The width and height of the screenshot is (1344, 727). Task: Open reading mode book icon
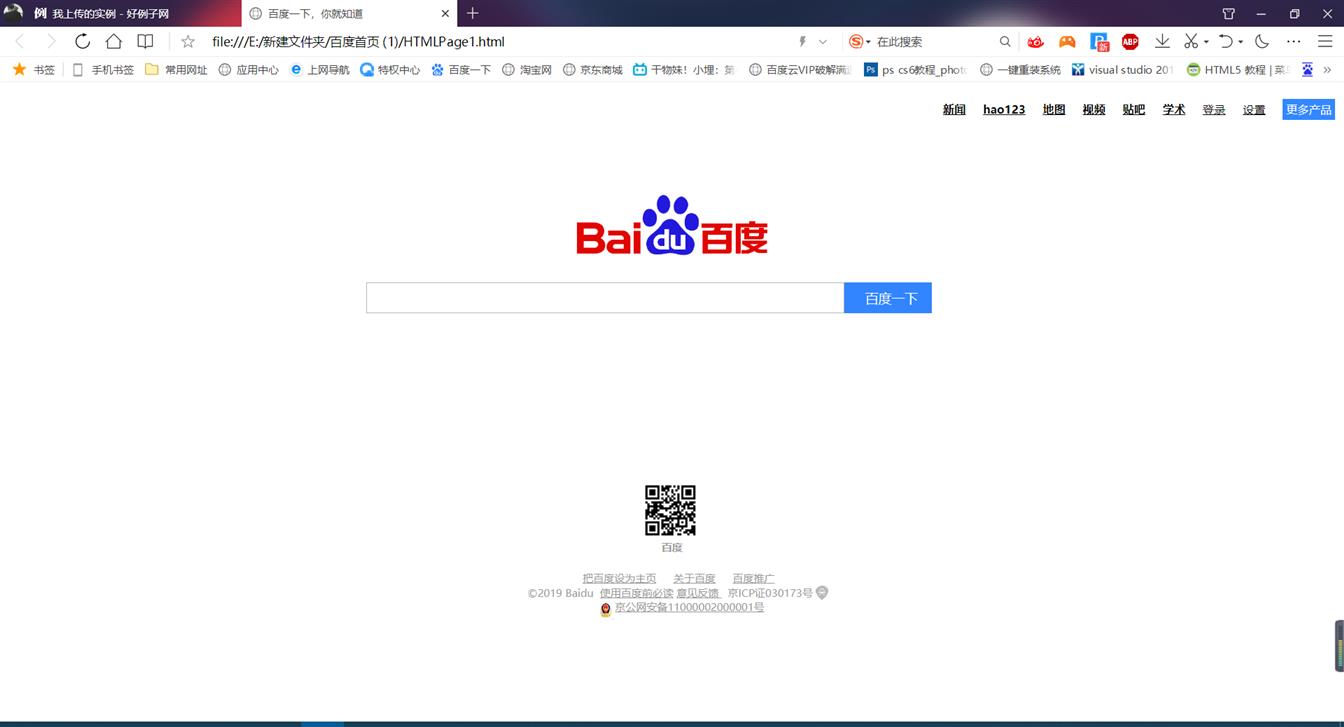tap(145, 41)
